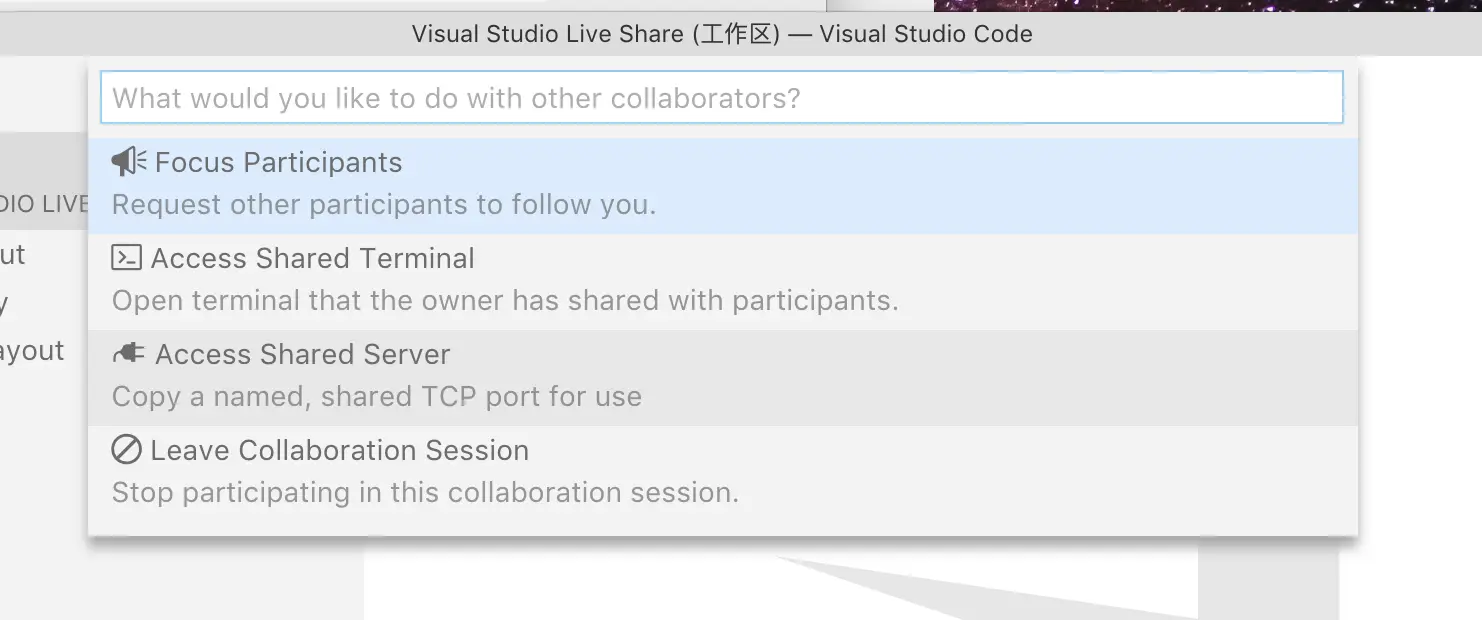Click the terminal icon for Access Shared Terminal
This screenshot has width=1482, height=620.
pyautogui.click(x=126, y=258)
